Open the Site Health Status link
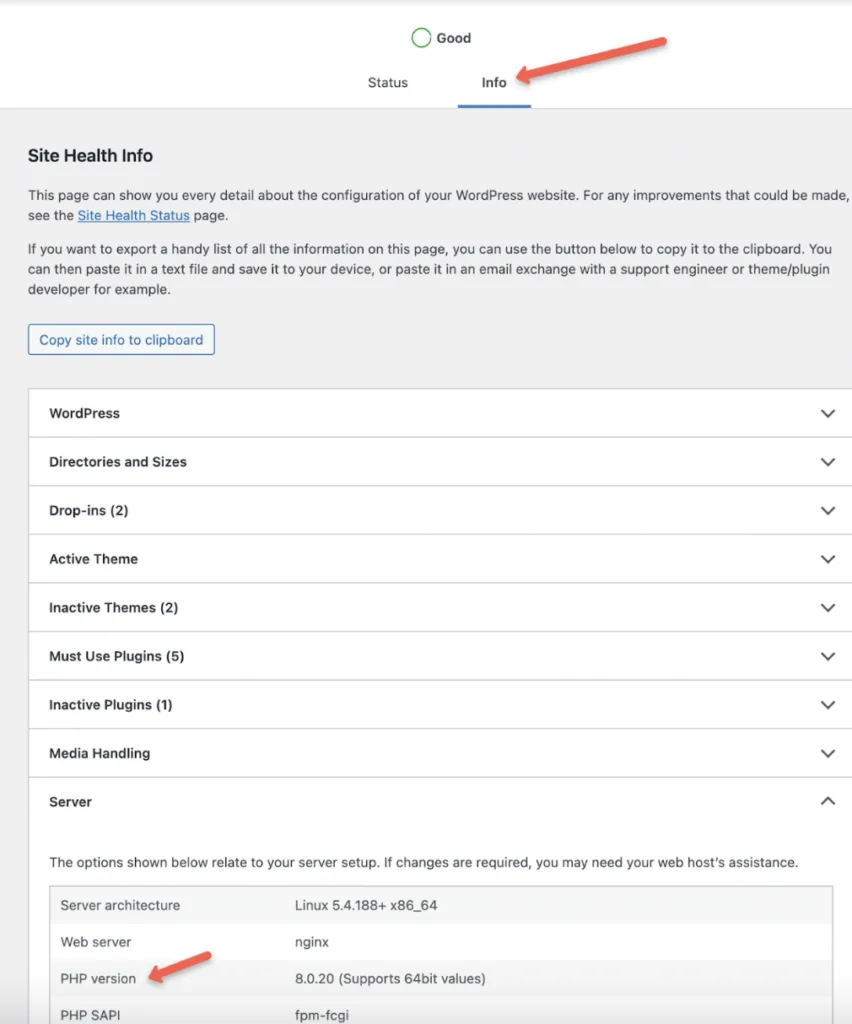 tap(133, 216)
